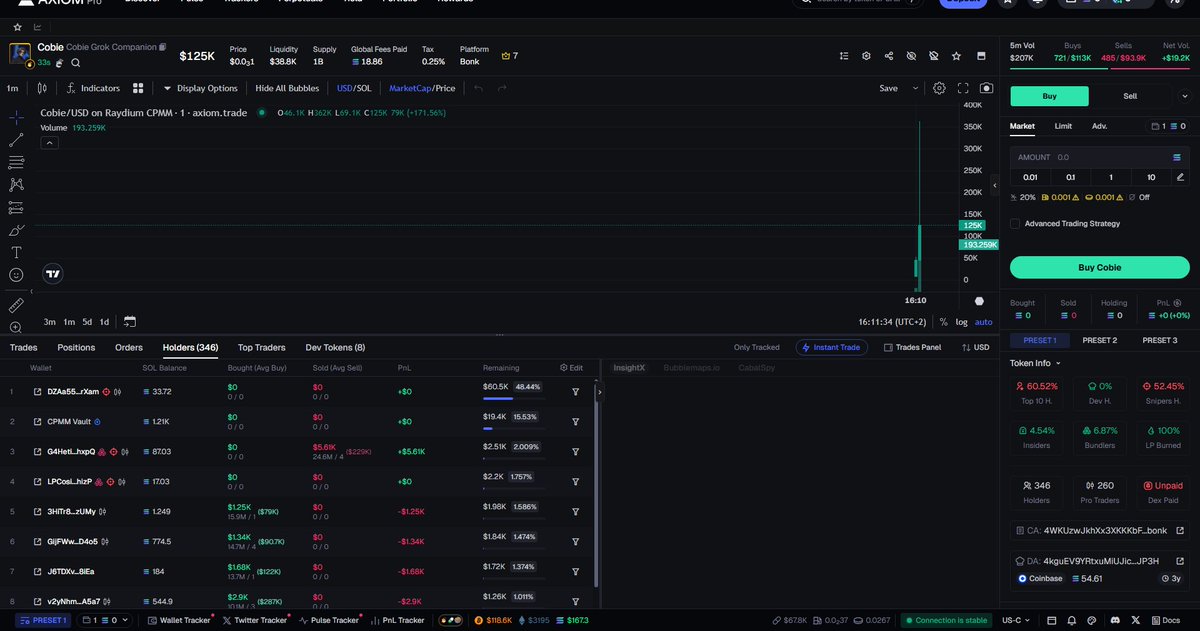Image resolution: width=1200 pixels, height=631 pixels.
Task: Select the measure ruler tool
Action: point(16,304)
